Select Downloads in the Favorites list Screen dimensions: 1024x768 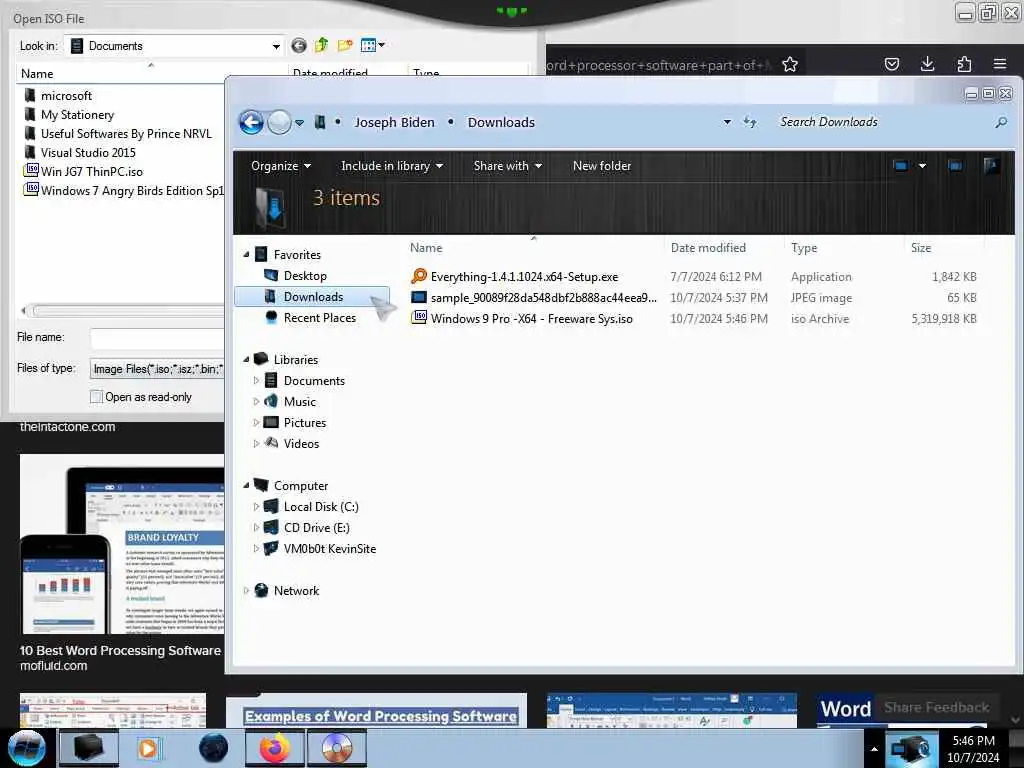(x=312, y=296)
